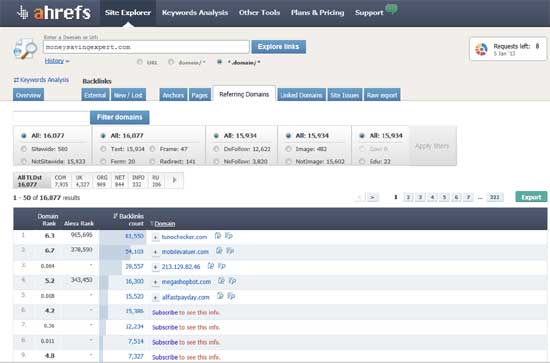Click second icon next to tunechecker.com
The image size is (550, 363).
tap(229, 236)
